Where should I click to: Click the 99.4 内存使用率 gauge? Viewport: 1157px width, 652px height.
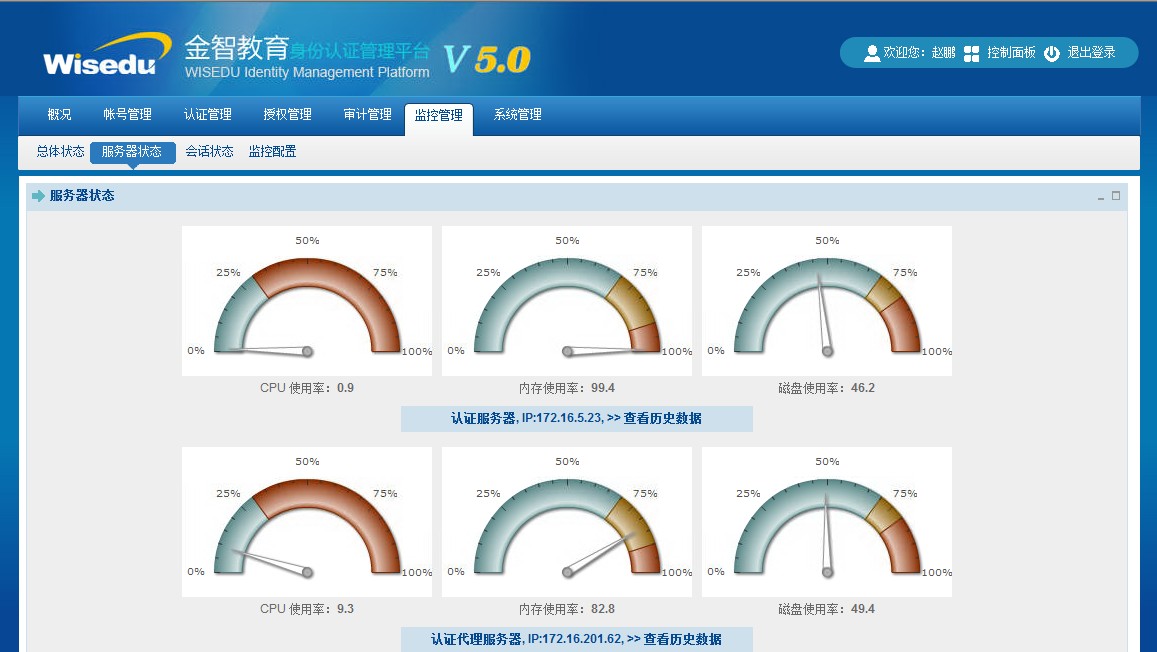567,301
